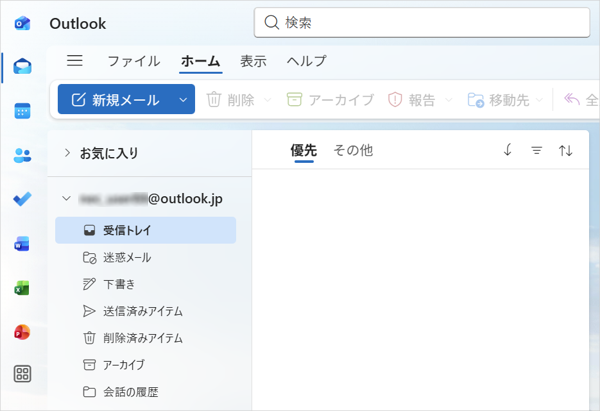600x411 pixels.
Task: Open the Calendar icon in sidebar
Action: pyautogui.click(x=22, y=111)
